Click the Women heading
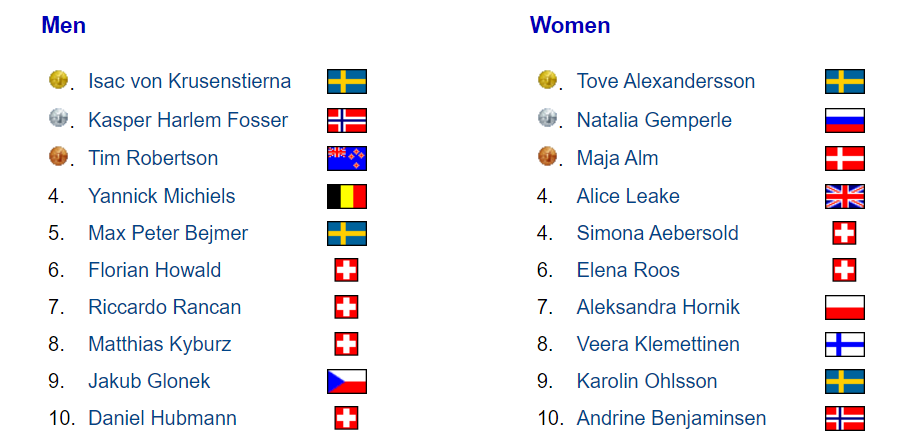This screenshot has height=438, width=899. [570, 25]
